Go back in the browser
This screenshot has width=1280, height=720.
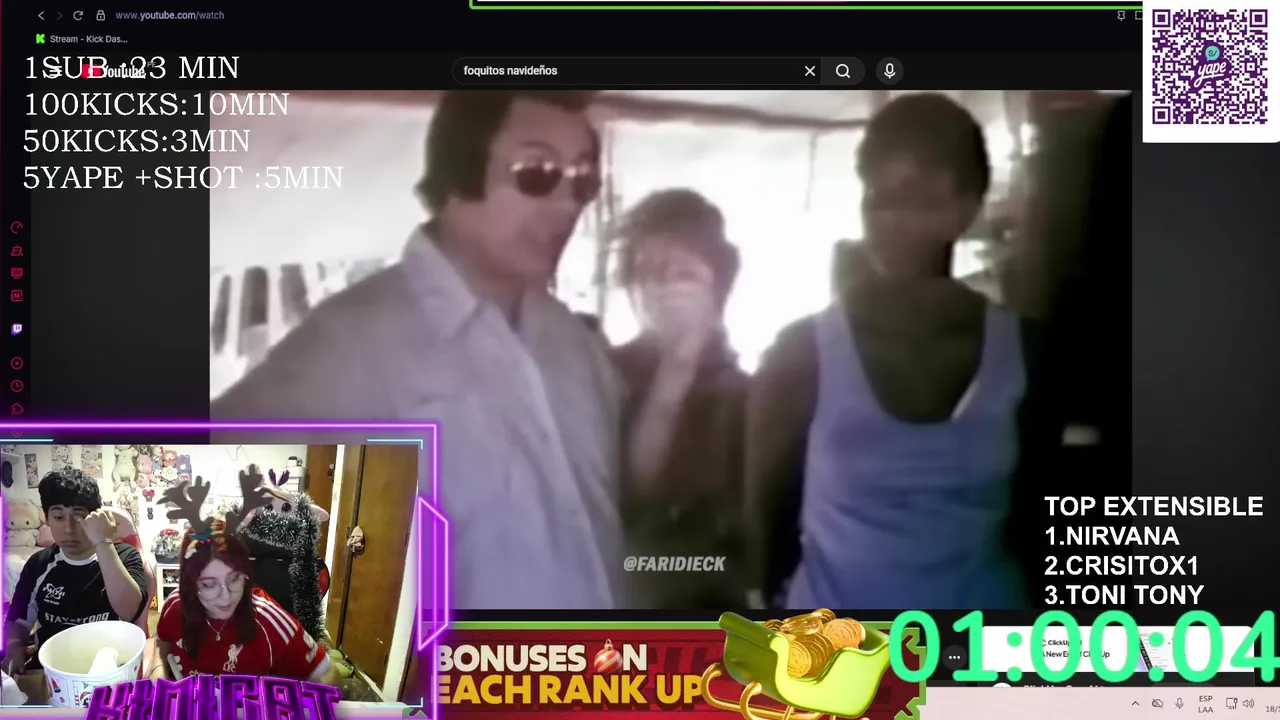click(x=41, y=15)
